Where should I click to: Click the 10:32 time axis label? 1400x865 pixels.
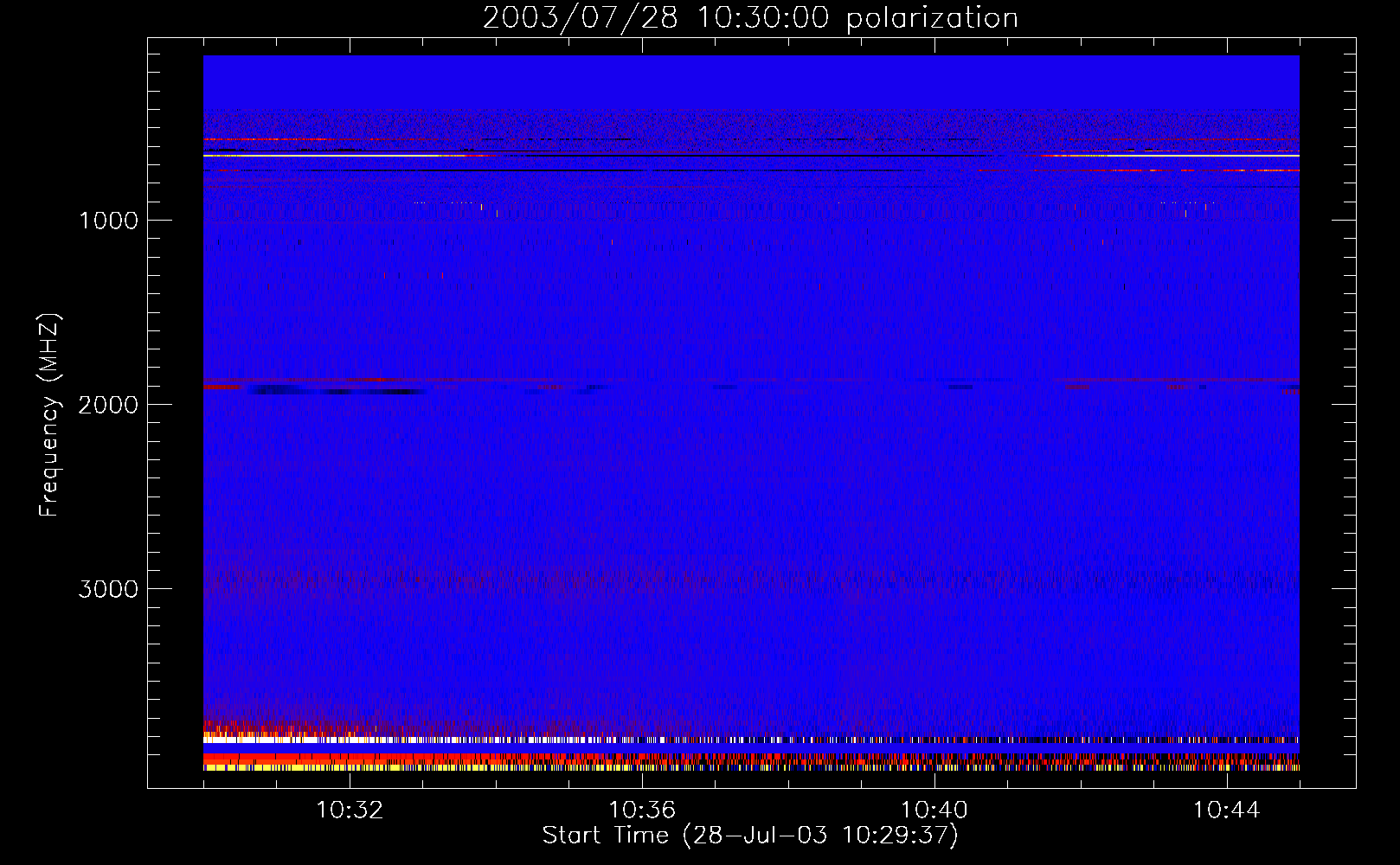point(350,811)
